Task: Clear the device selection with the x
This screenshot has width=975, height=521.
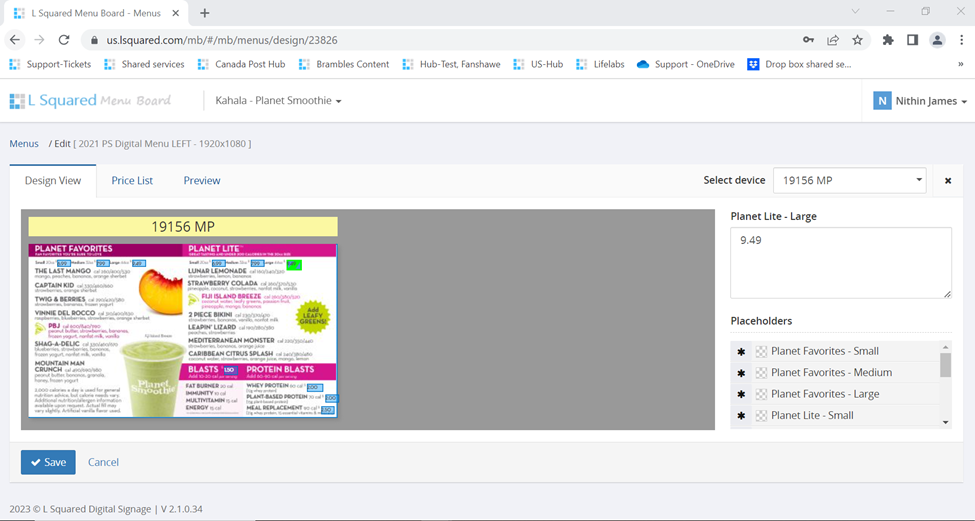Action: pos(948,181)
